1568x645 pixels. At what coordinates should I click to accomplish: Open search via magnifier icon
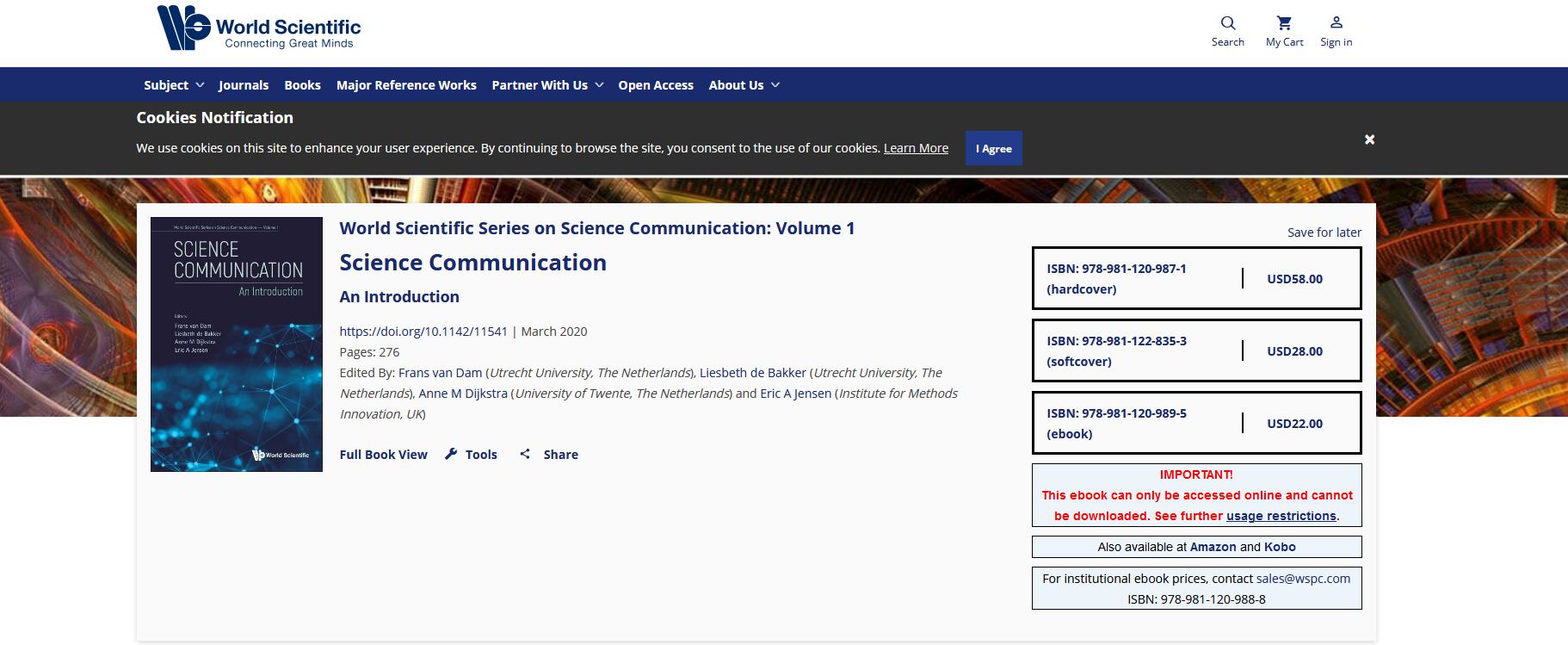tap(1228, 23)
